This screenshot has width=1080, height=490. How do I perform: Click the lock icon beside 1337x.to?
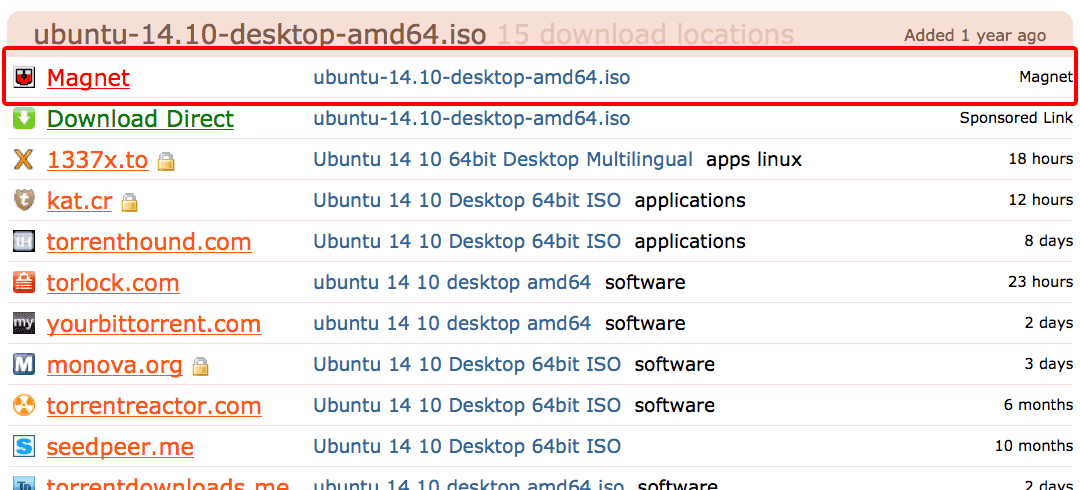point(165,162)
